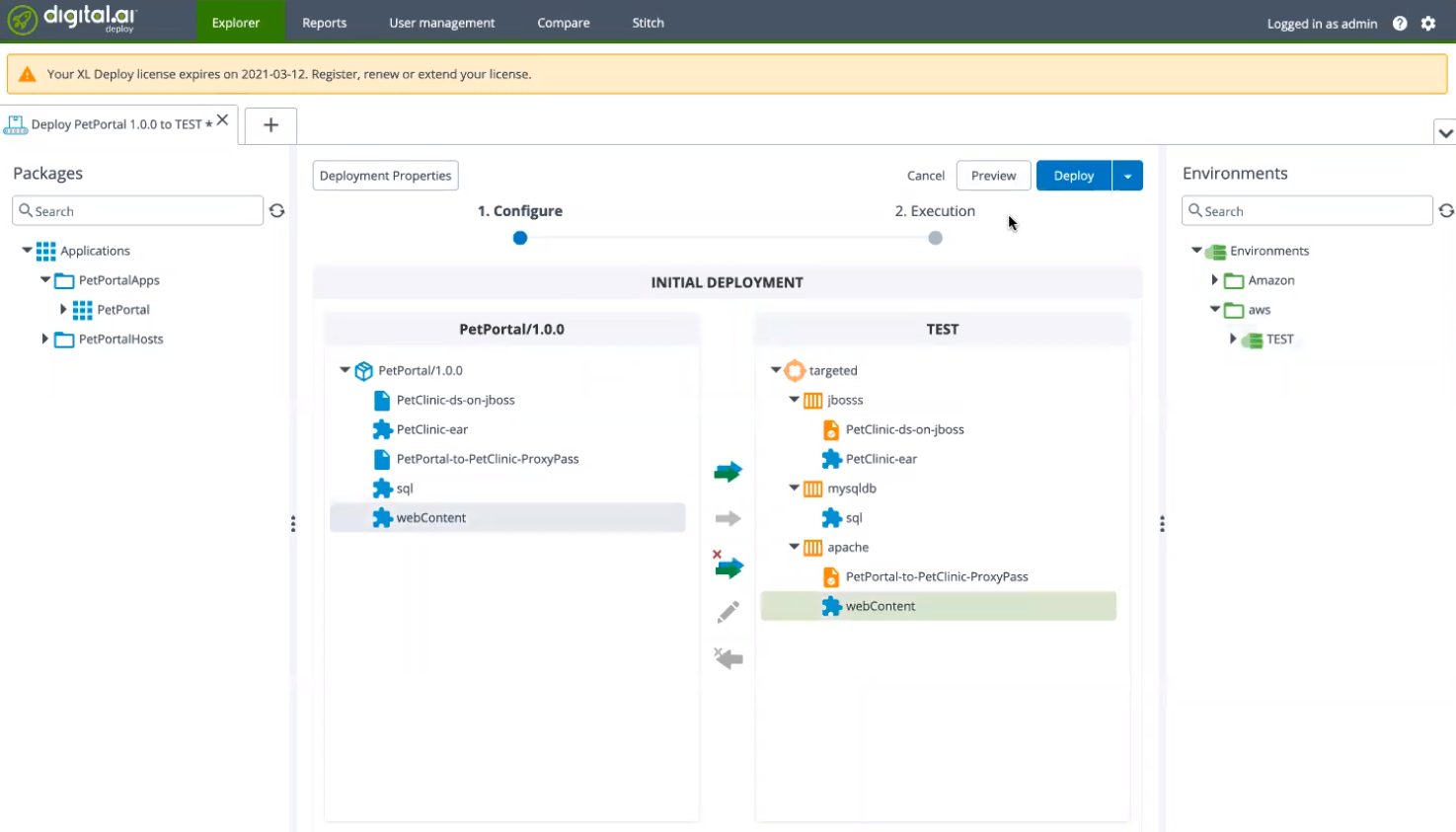Refresh the Environments tree
Image resolution: width=1456 pixels, height=832 pixels.
[1446, 210]
